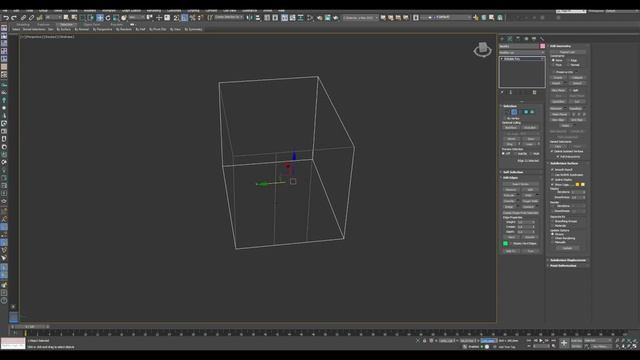
Task: Click the Align tool icon
Action: [x=258, y=18]
